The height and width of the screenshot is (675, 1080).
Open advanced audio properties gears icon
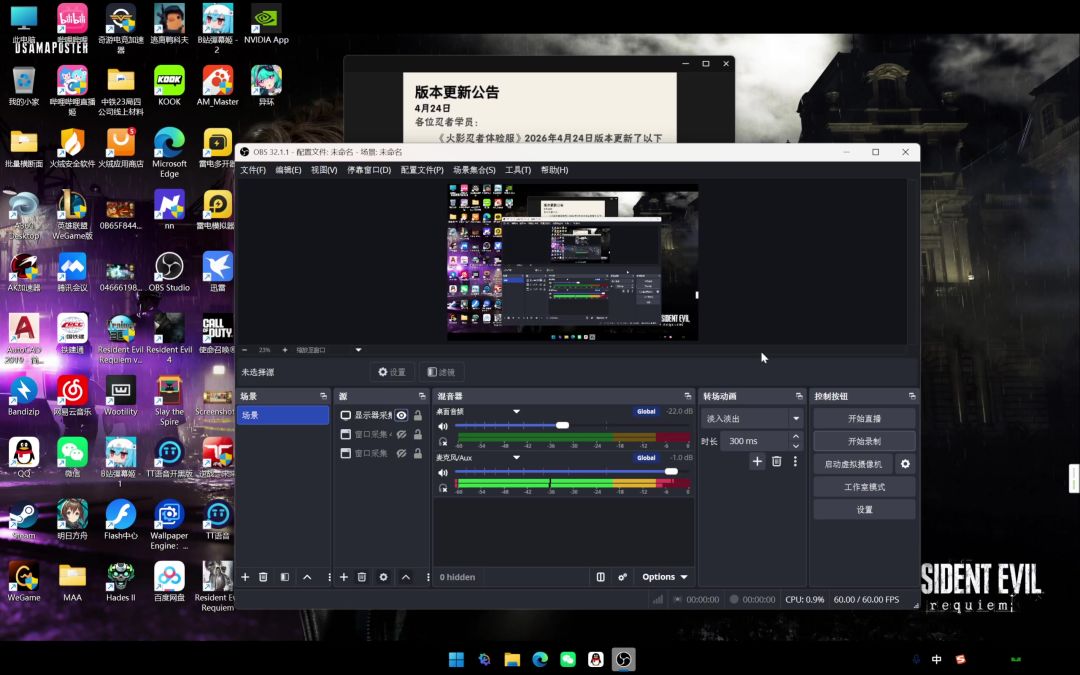pos(622,577)
